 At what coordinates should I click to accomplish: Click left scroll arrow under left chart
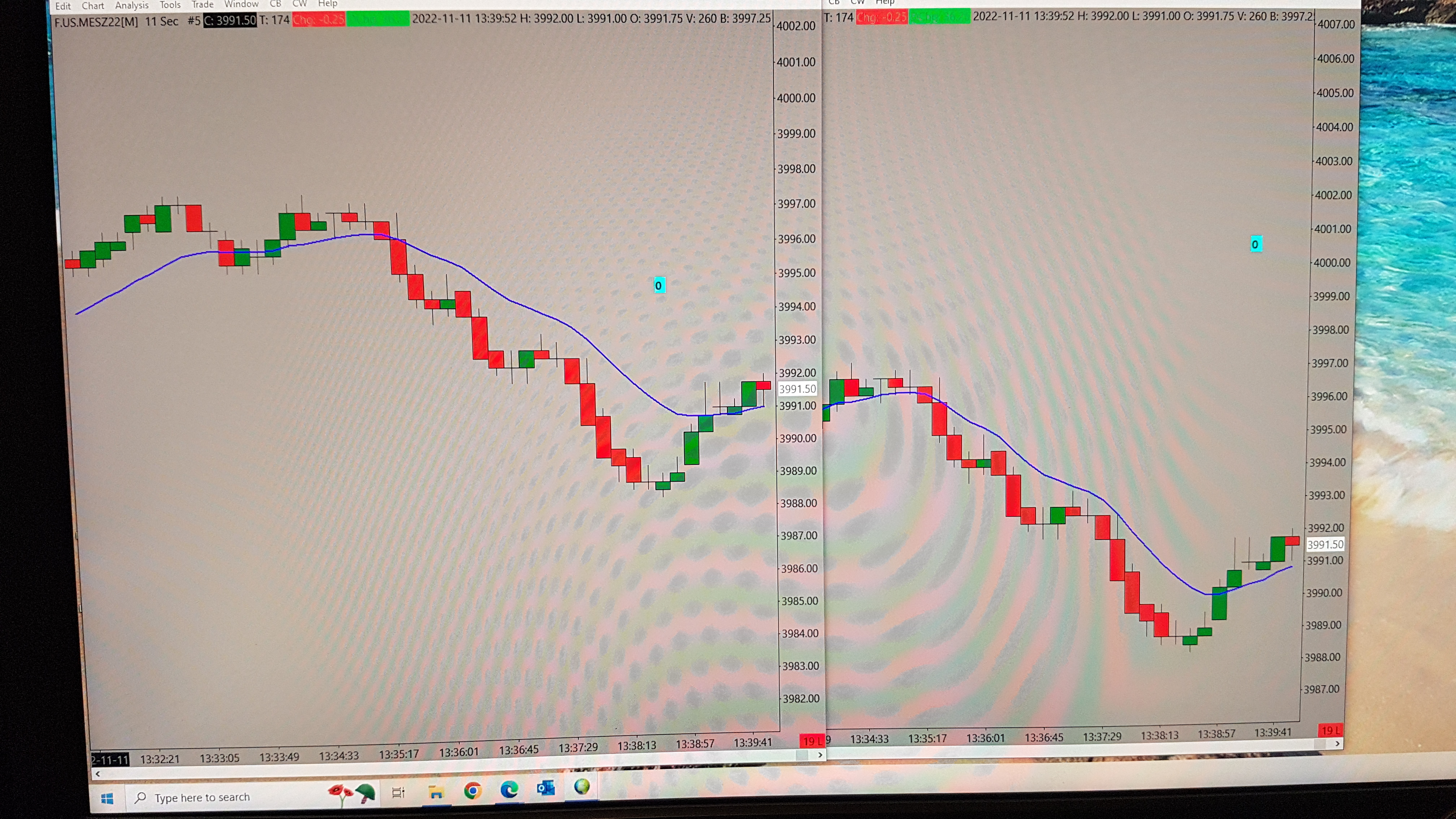[98, 774]
